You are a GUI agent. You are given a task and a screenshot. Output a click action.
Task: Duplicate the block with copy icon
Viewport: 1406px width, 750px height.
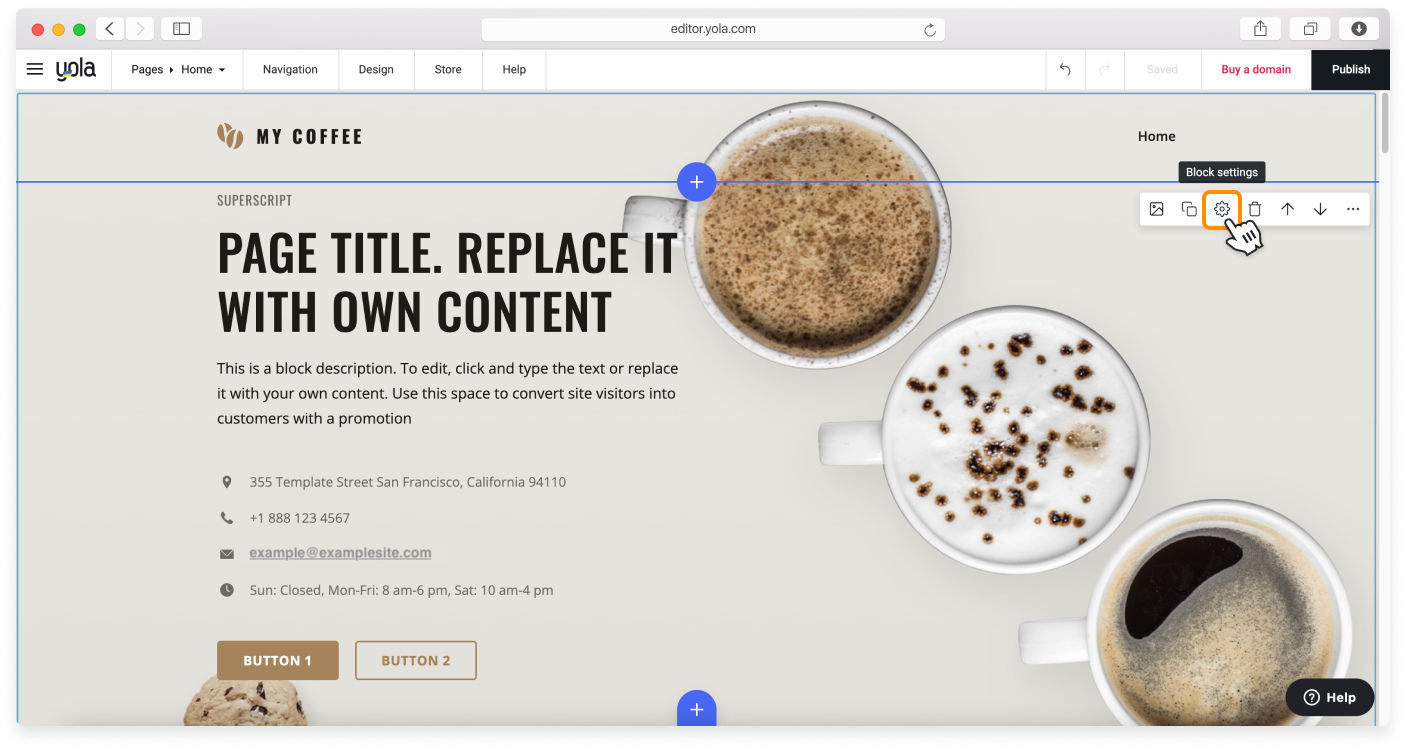click(1189, 209)
